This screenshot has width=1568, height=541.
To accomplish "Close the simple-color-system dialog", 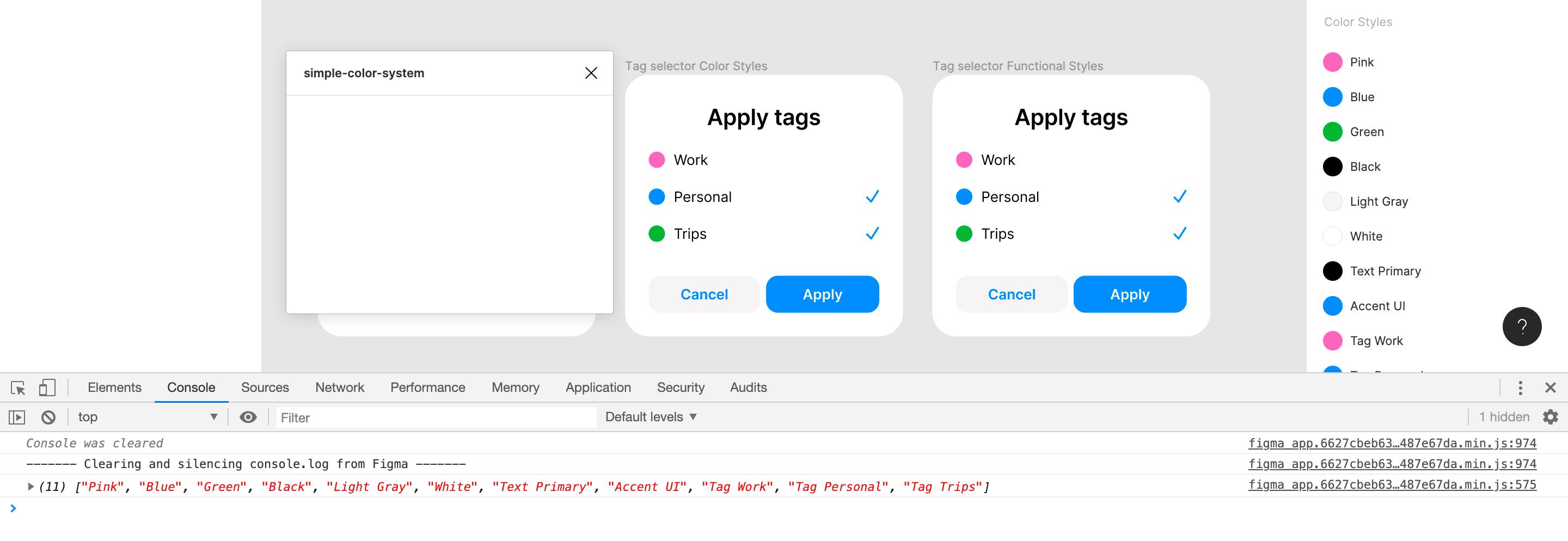I will pos(590,72).
